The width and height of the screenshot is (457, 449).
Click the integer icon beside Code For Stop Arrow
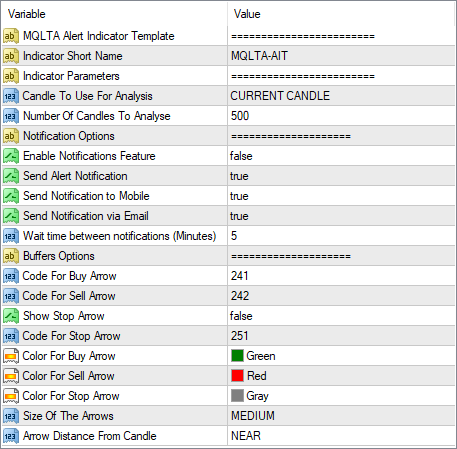click(11, 336)
